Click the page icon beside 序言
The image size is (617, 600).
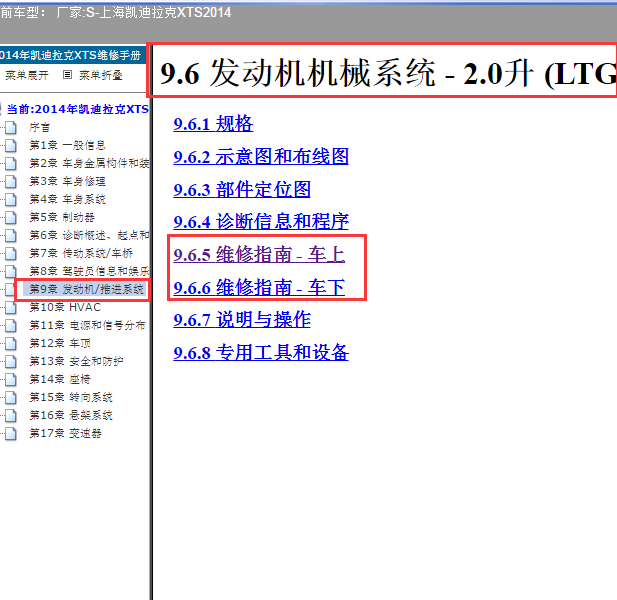coord(11,127)
